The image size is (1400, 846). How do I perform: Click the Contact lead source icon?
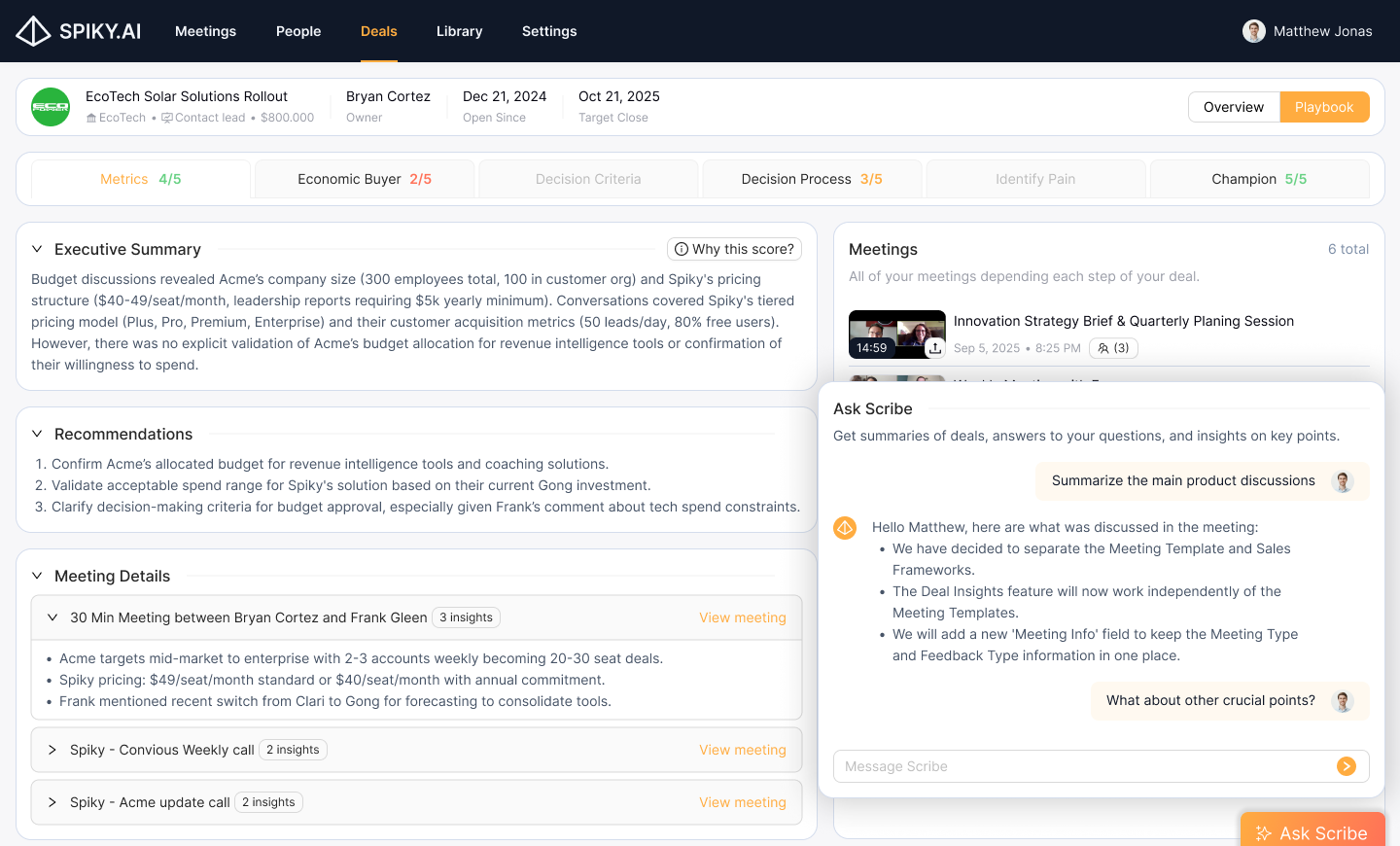click(x=167, y=118)
